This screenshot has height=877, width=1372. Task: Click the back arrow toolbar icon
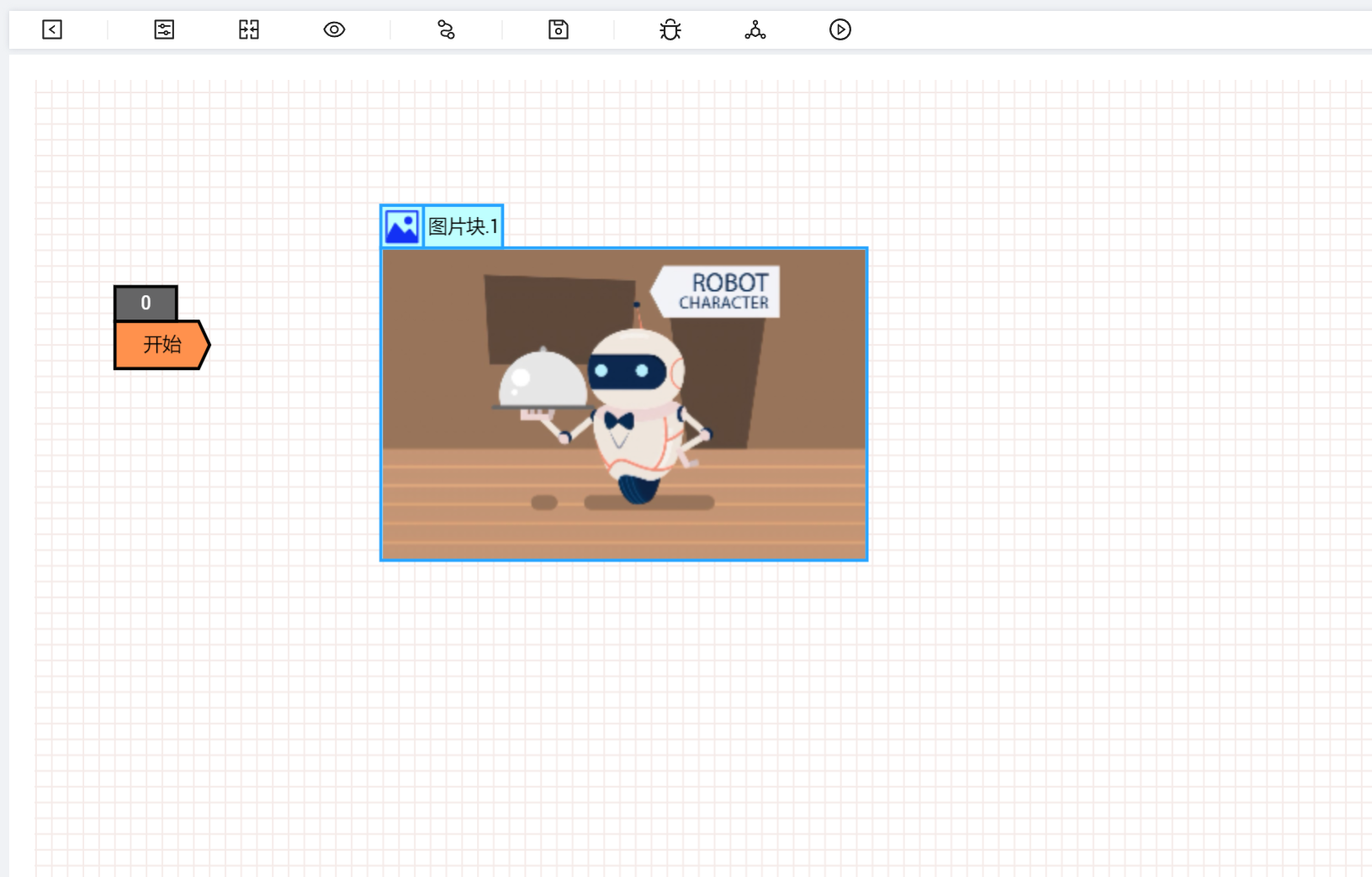[x=52, y=30]
